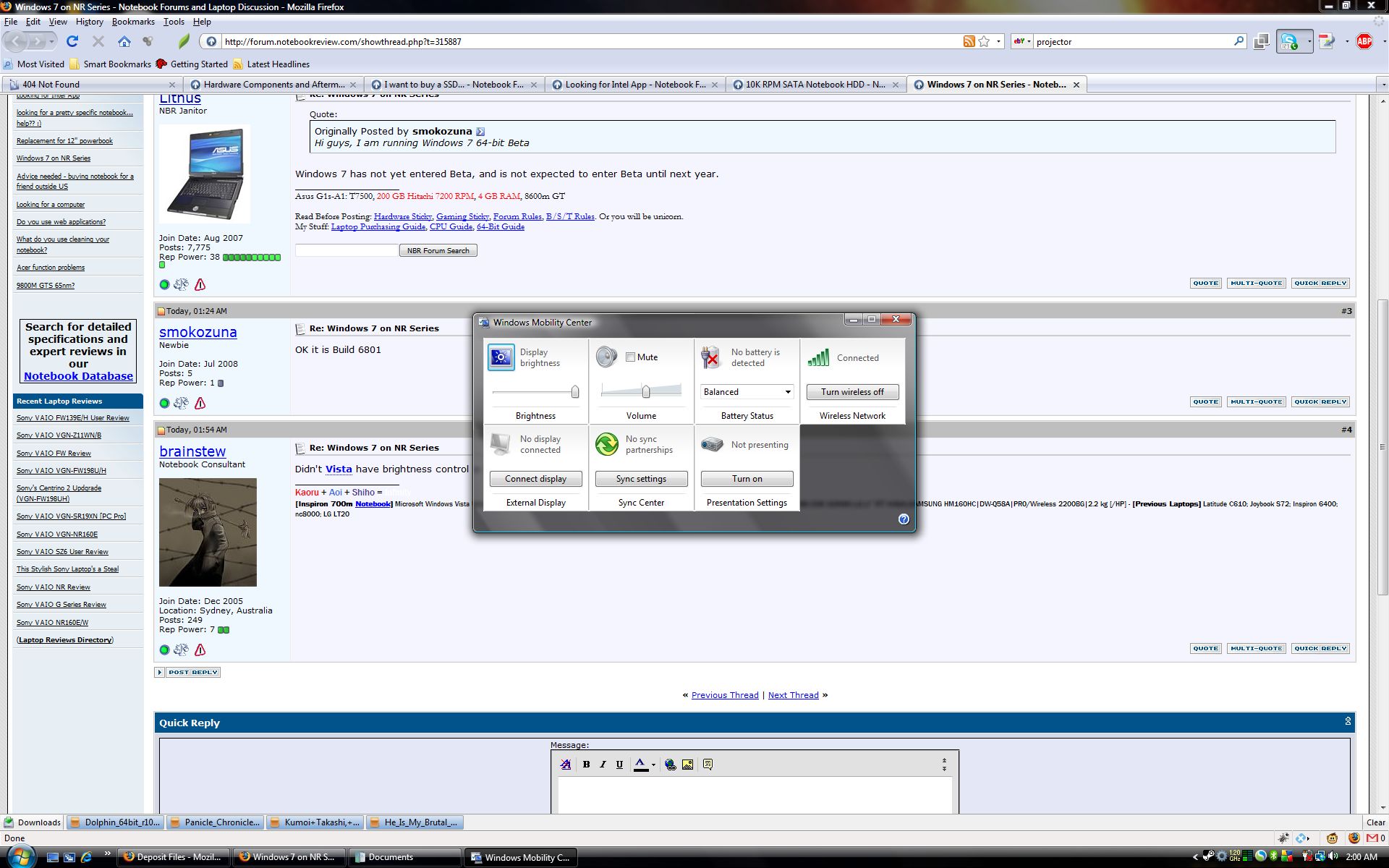Image resolution: width=1389 pixels, height=868 pixels.
Task: Click the Display brightness icon in Mobility Center
Action: 501,357
